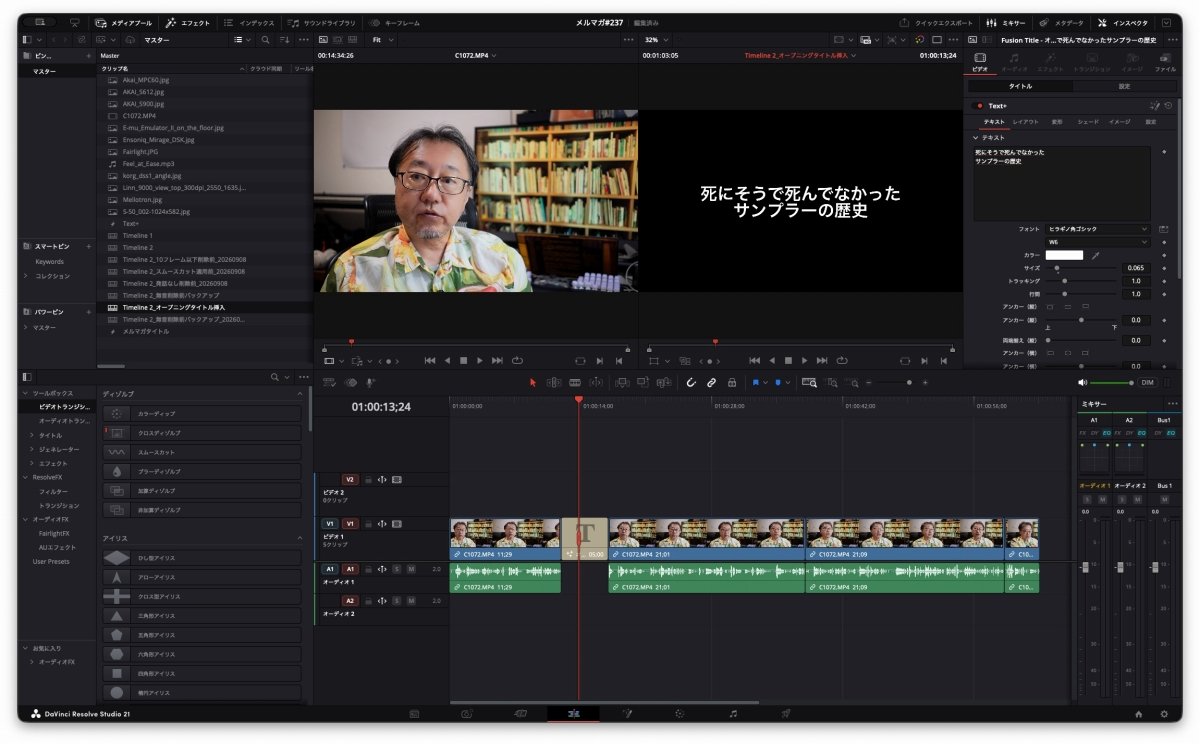The width and height of the screenshot is (1200, 744).
Task: Solo audio track A1 with S button
Action: point(396,569)
